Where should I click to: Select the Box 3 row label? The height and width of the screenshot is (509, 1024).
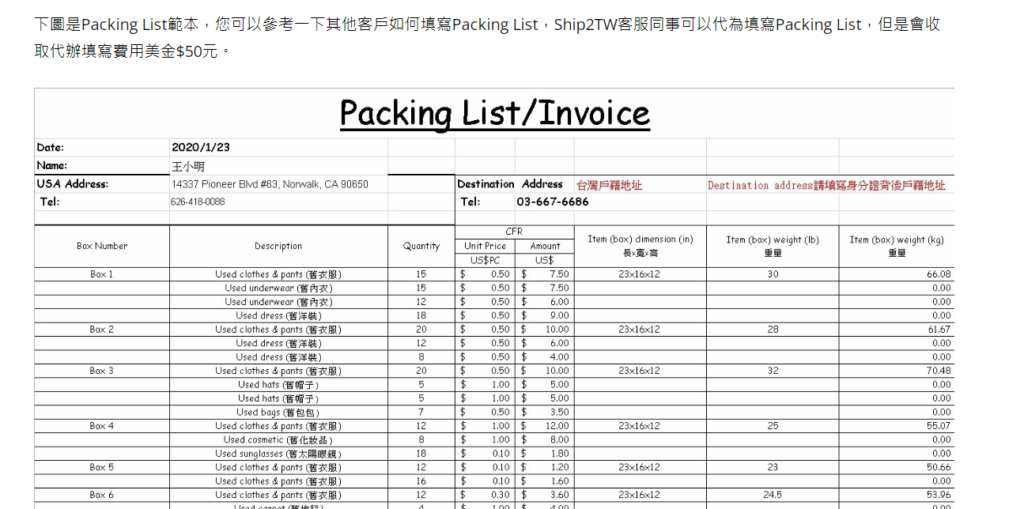[x=102, y=371]
